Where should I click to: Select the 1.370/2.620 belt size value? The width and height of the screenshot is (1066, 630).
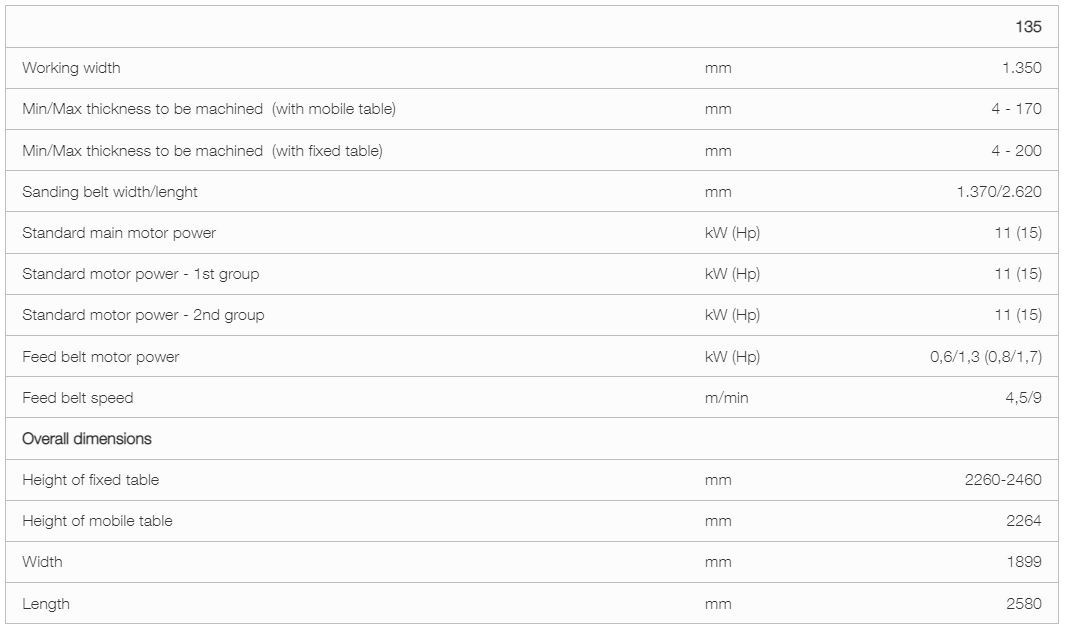[999, 192]
